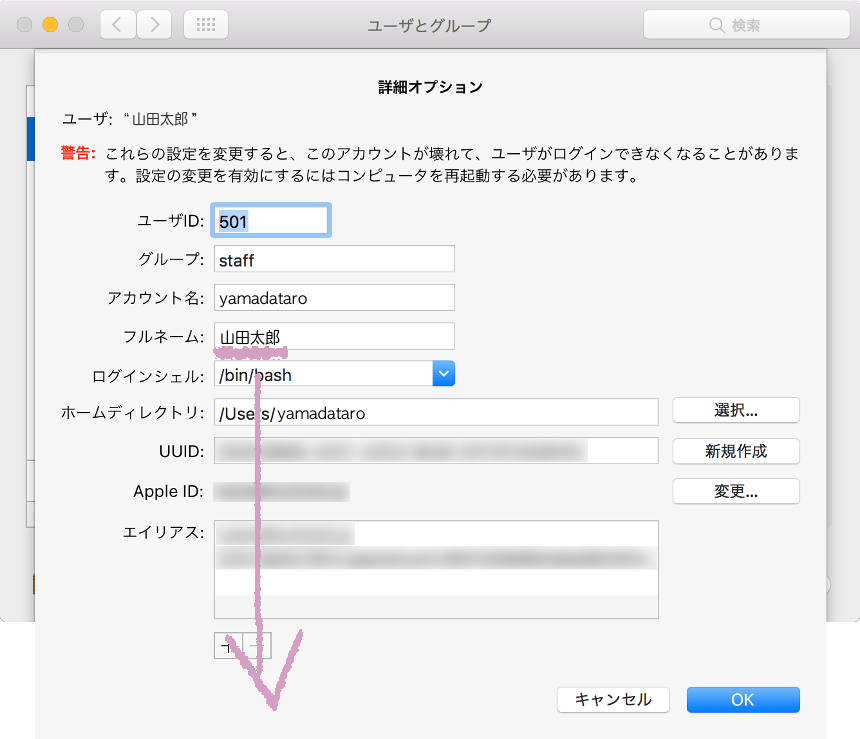860x739 pixels.
Task: Click inside the UUID text field
Action: pyautogui.click(x=435, y=451)
